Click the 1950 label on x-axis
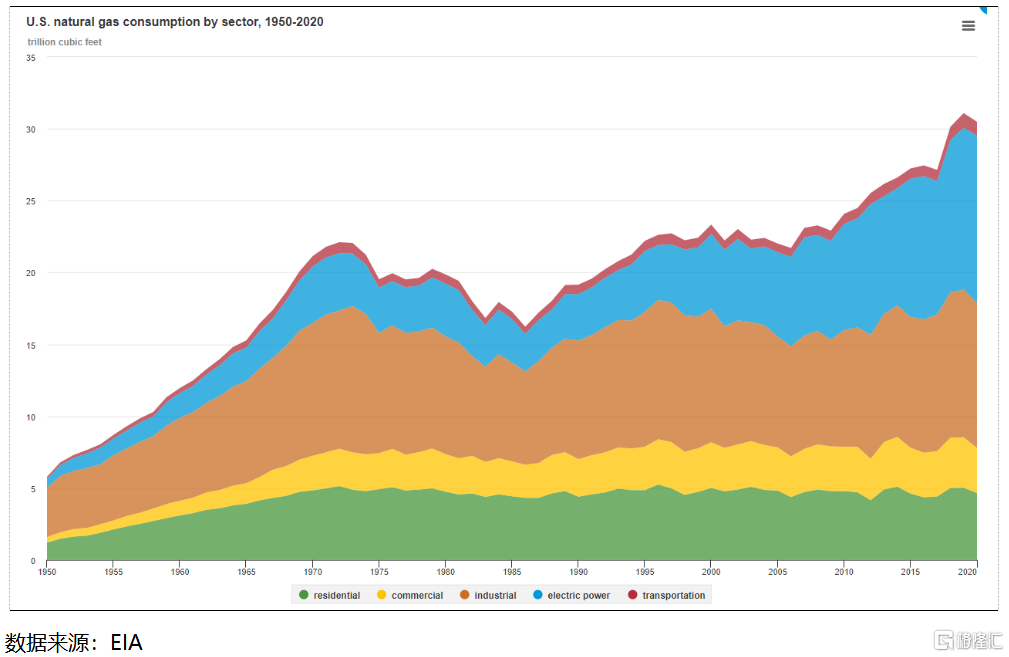1009x657 pixels. click(x=47, y=572)
